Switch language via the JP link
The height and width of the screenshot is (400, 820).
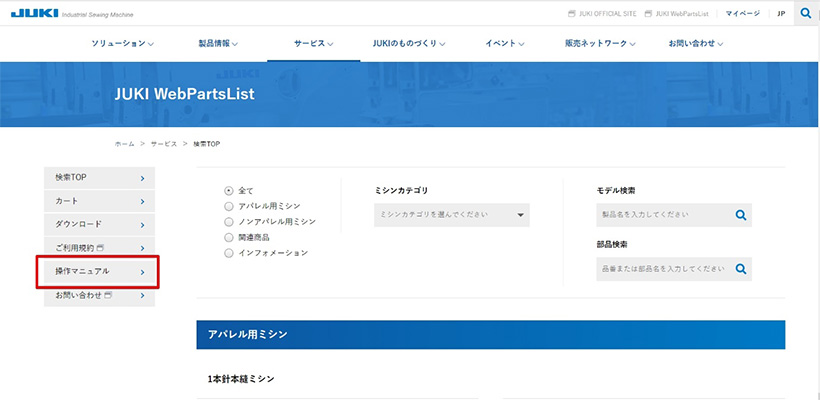781,14
